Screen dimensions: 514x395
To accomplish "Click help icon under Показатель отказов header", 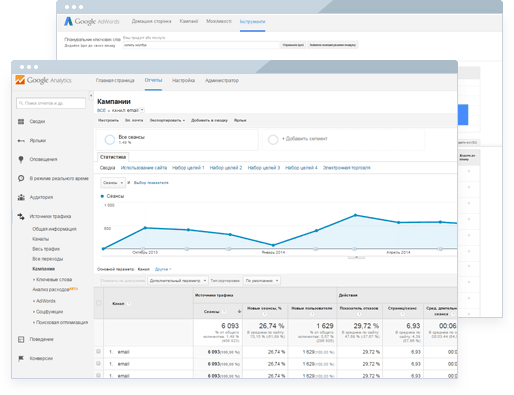I will tap(359, 314).
